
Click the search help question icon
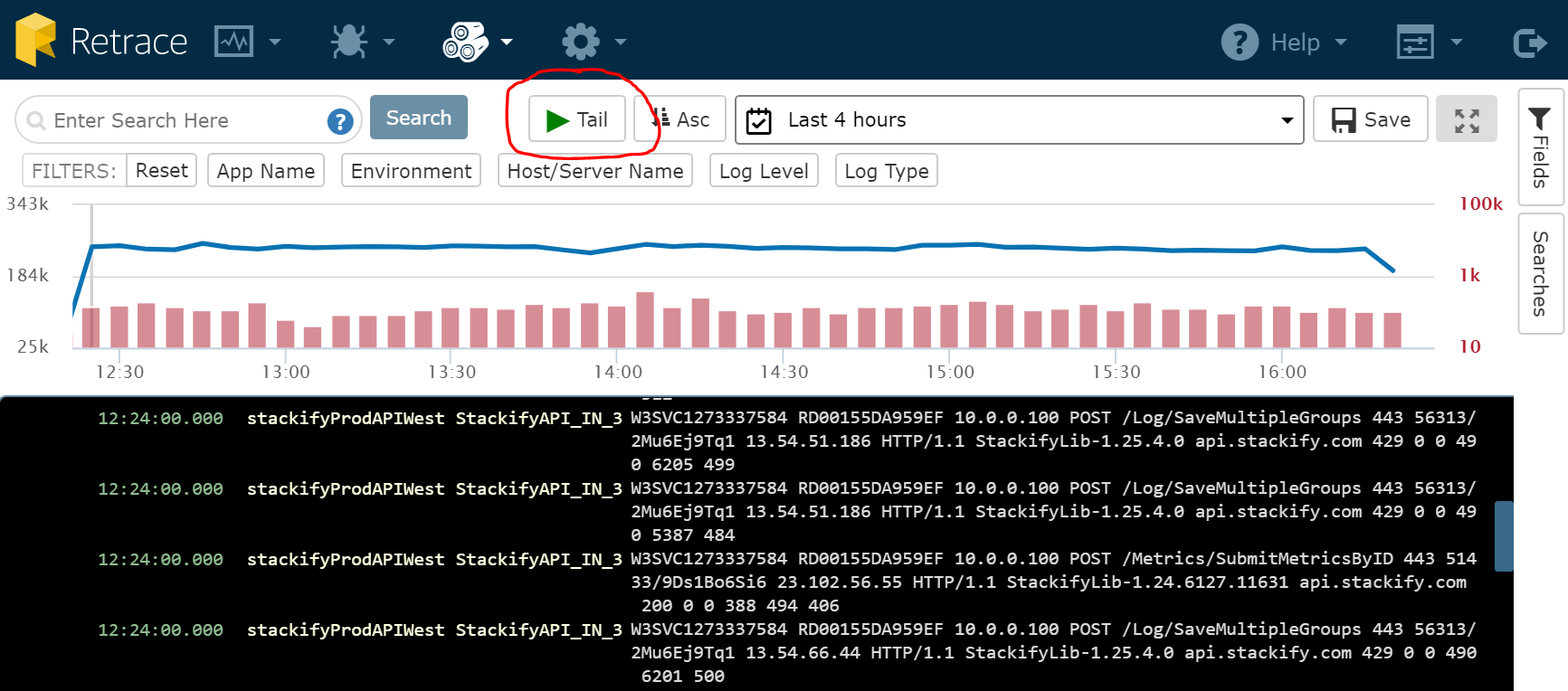339,121
